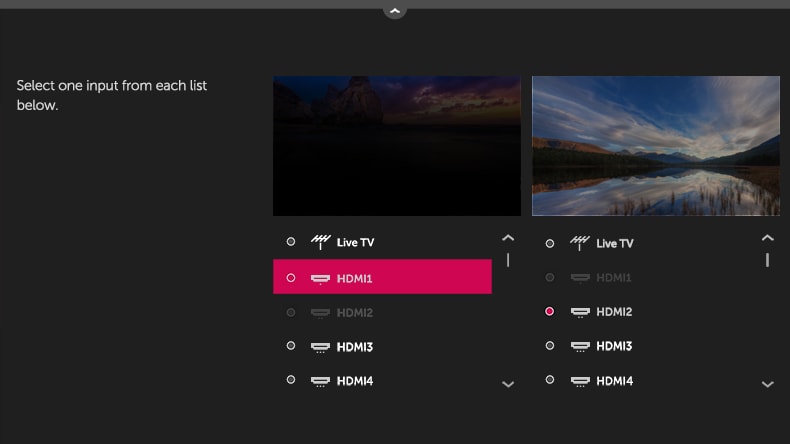Click the dimmed HDMI2 icon in left list
This screenshot has height=444, width=790.
coord(320,313)
